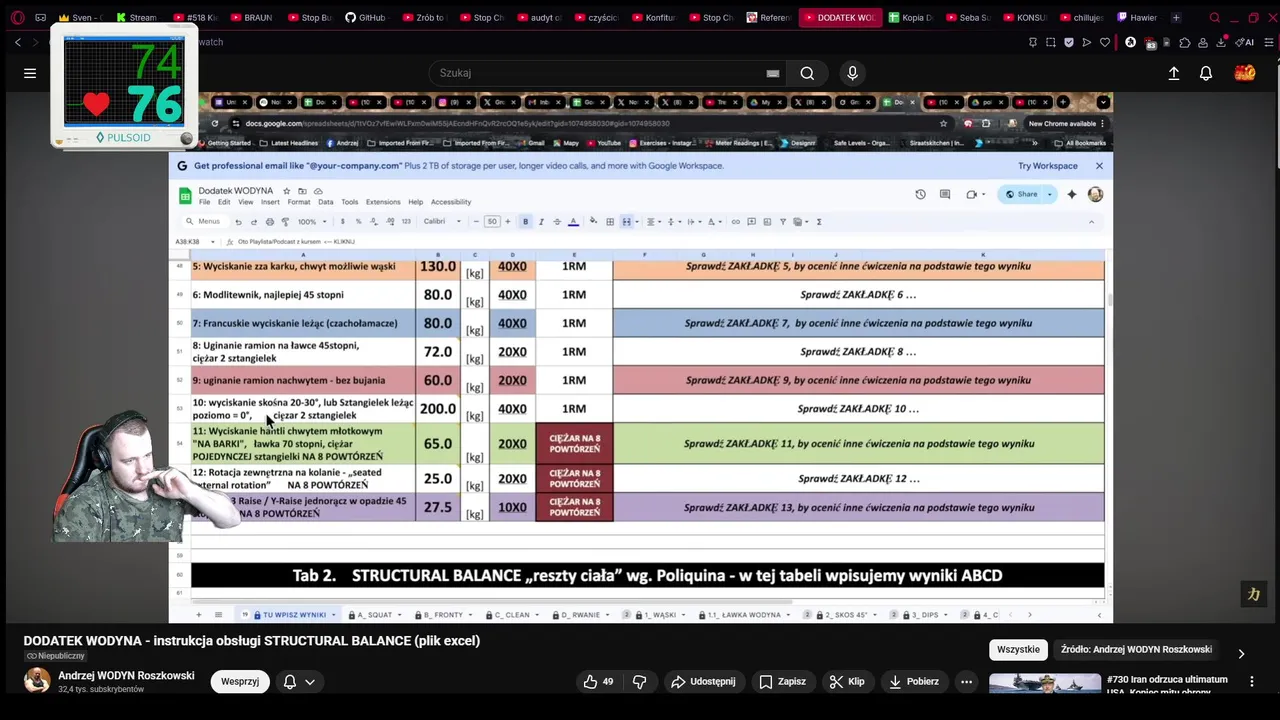Show next filter chips with arrow
This screenshot has height=720, width=1280.
[x=1241, y=653]
